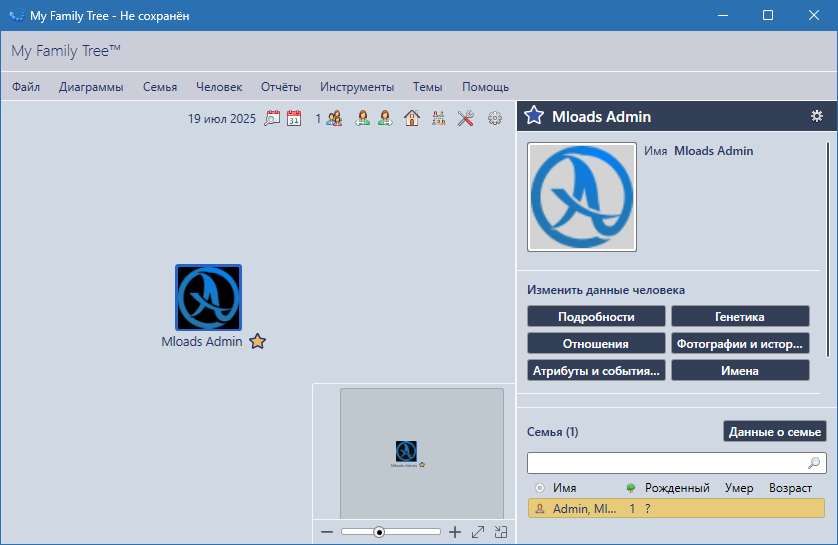838x545 pixels.
Task: Click the Генетика button
Action: click(740, 316)
